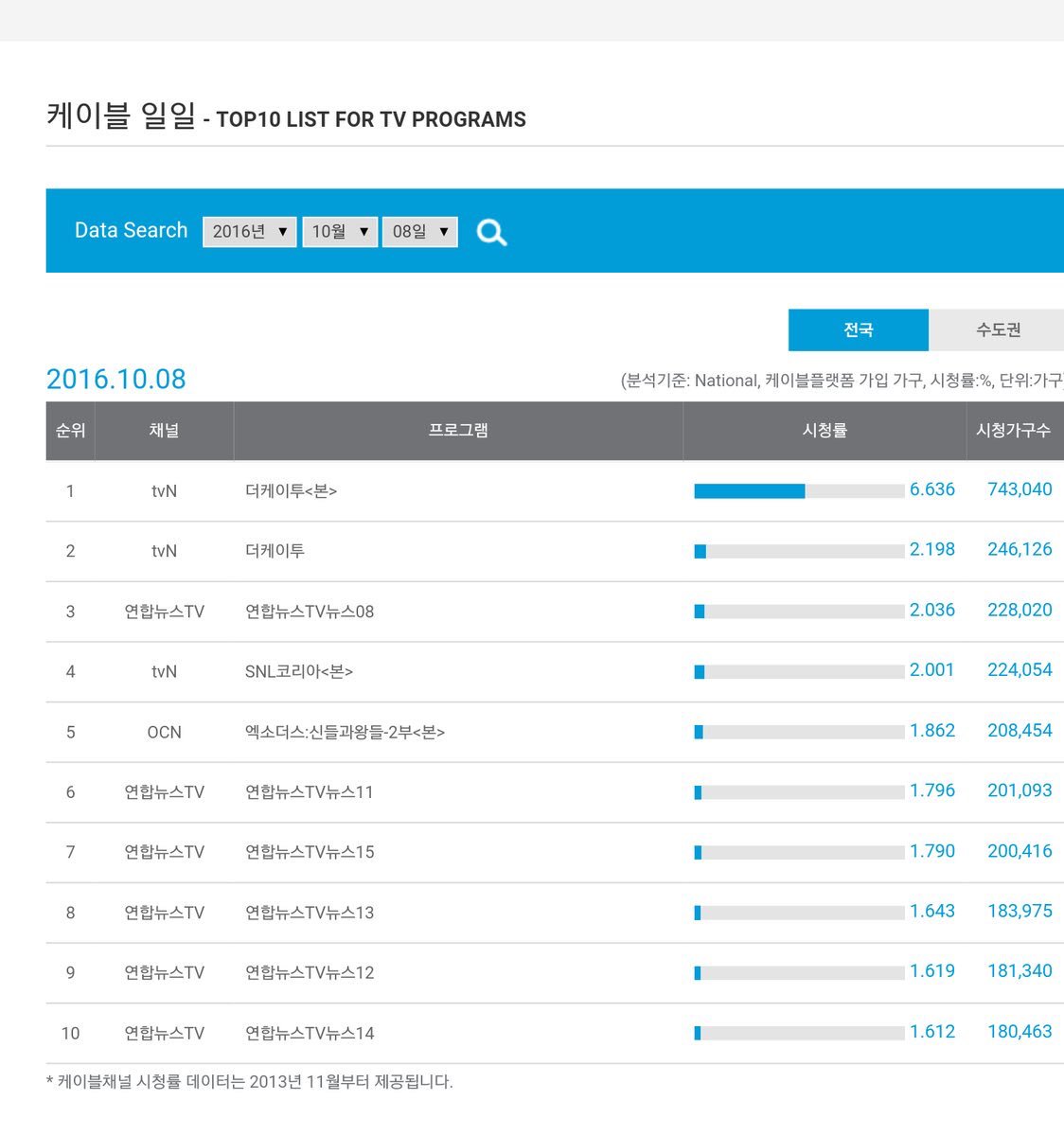
Task: Click the rating value 6.636
Action: (x=932, y=489)
